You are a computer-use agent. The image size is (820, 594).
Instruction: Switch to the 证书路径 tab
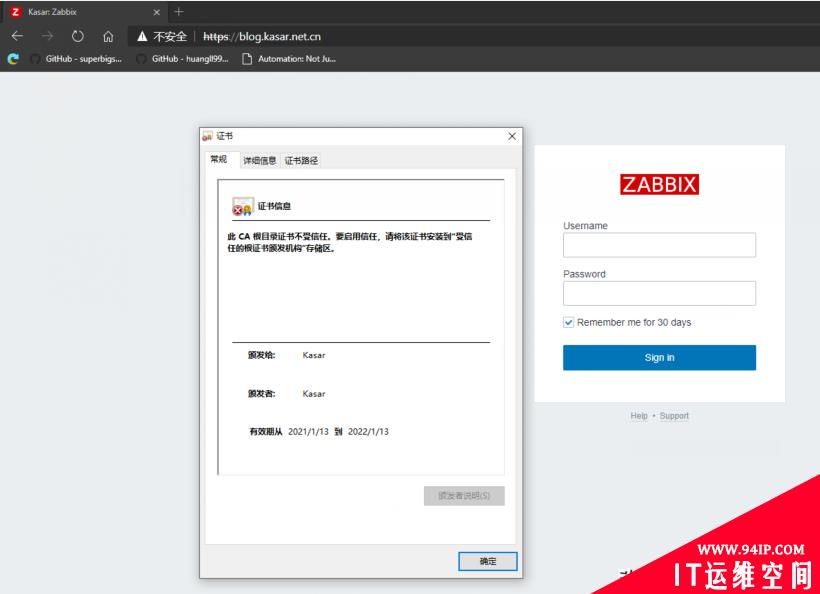301,161
